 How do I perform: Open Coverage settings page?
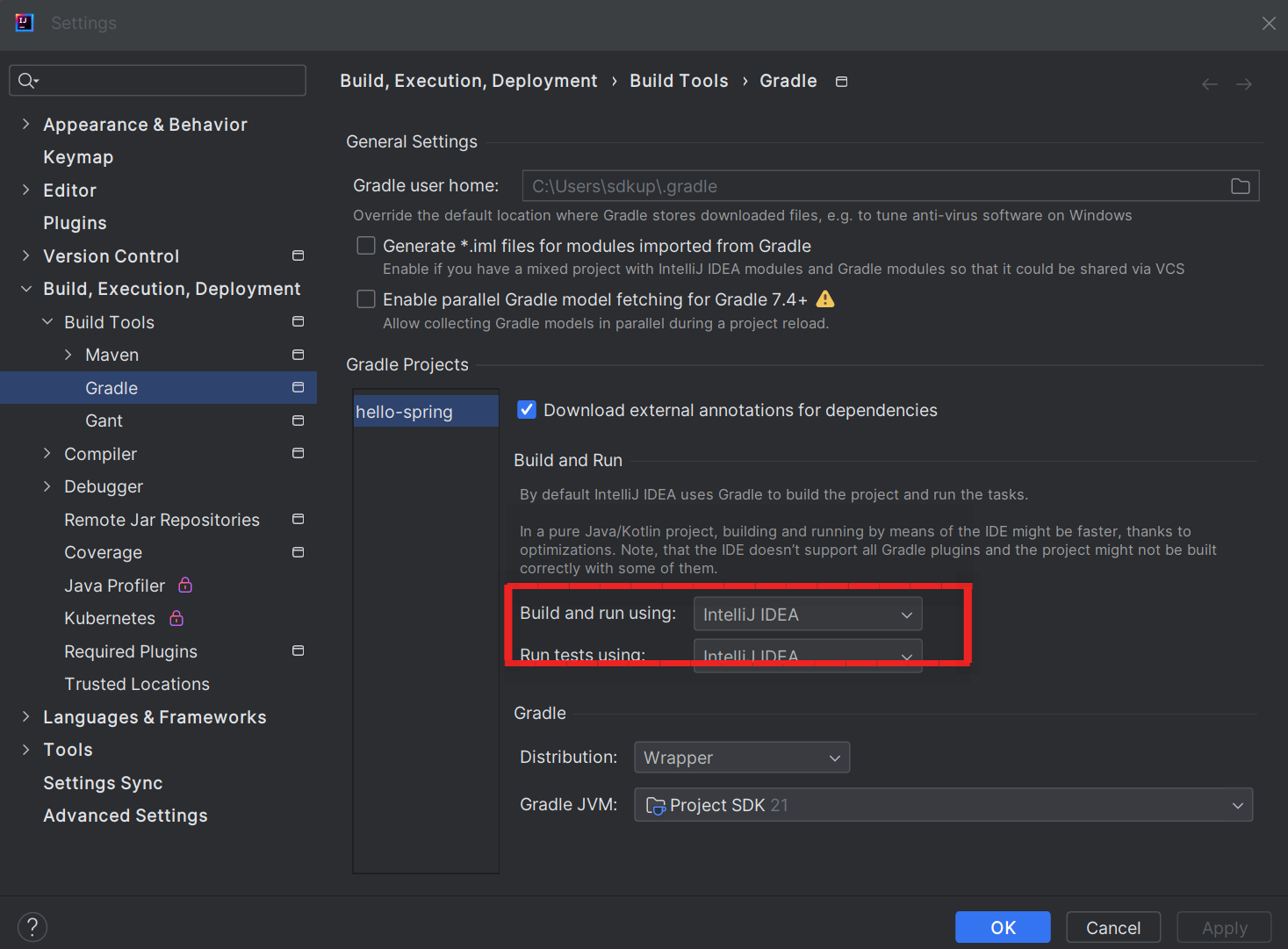tap(103, 552)
